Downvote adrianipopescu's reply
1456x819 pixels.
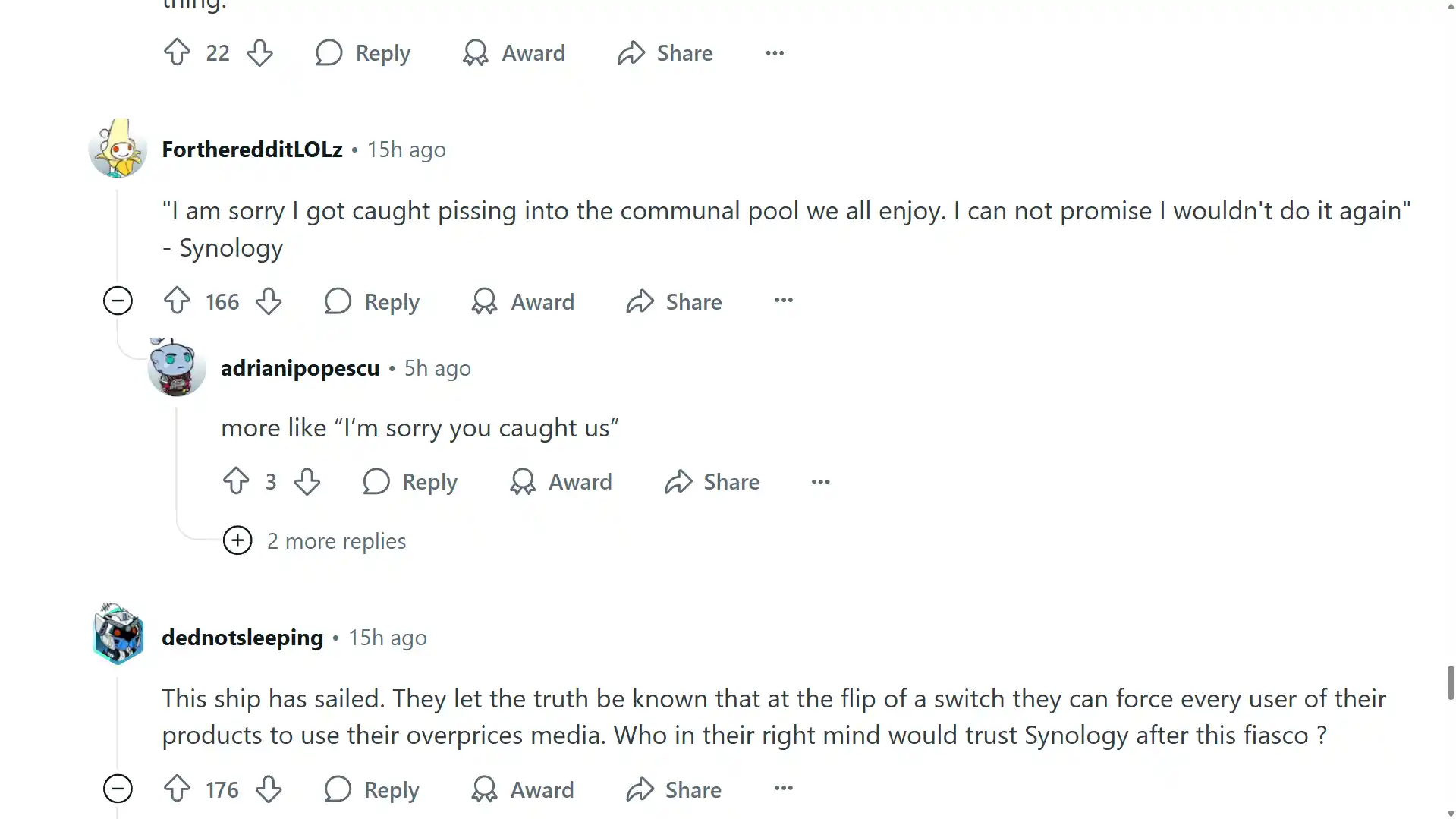(x=307, y=481)
